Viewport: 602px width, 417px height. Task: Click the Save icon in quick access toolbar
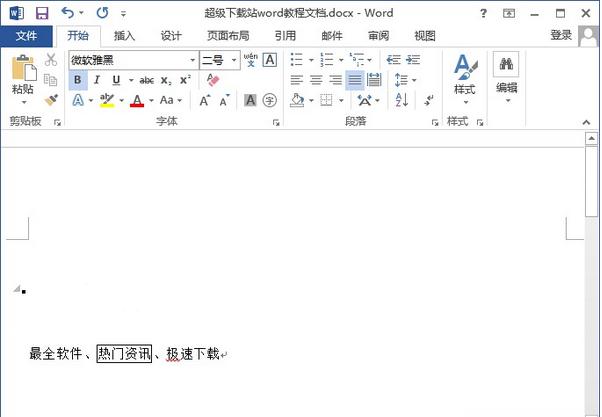(x=42, y=13)
